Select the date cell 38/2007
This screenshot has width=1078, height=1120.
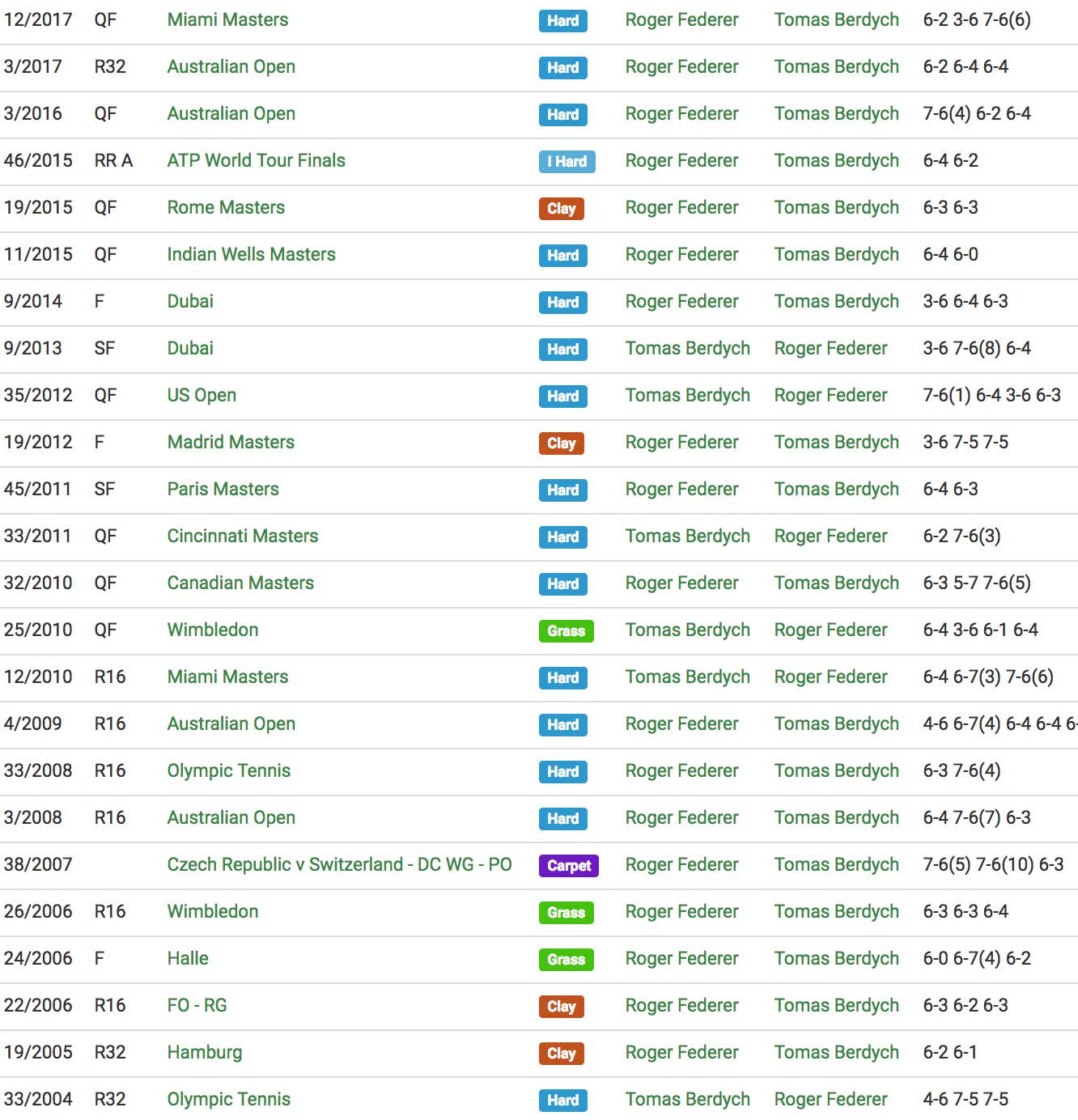pos(38,864)
